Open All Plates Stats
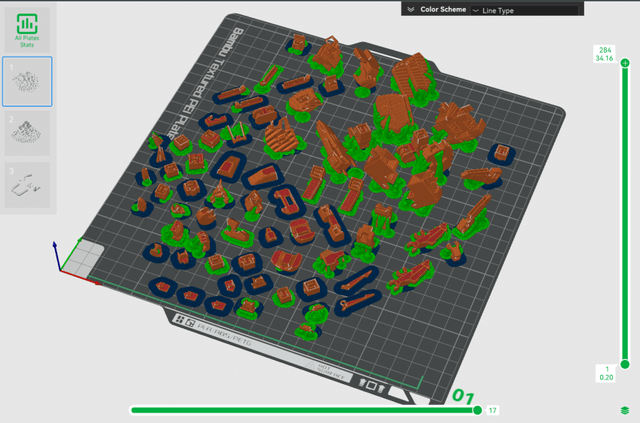Viewport: 640px width, 423px height. click(28, 30)
